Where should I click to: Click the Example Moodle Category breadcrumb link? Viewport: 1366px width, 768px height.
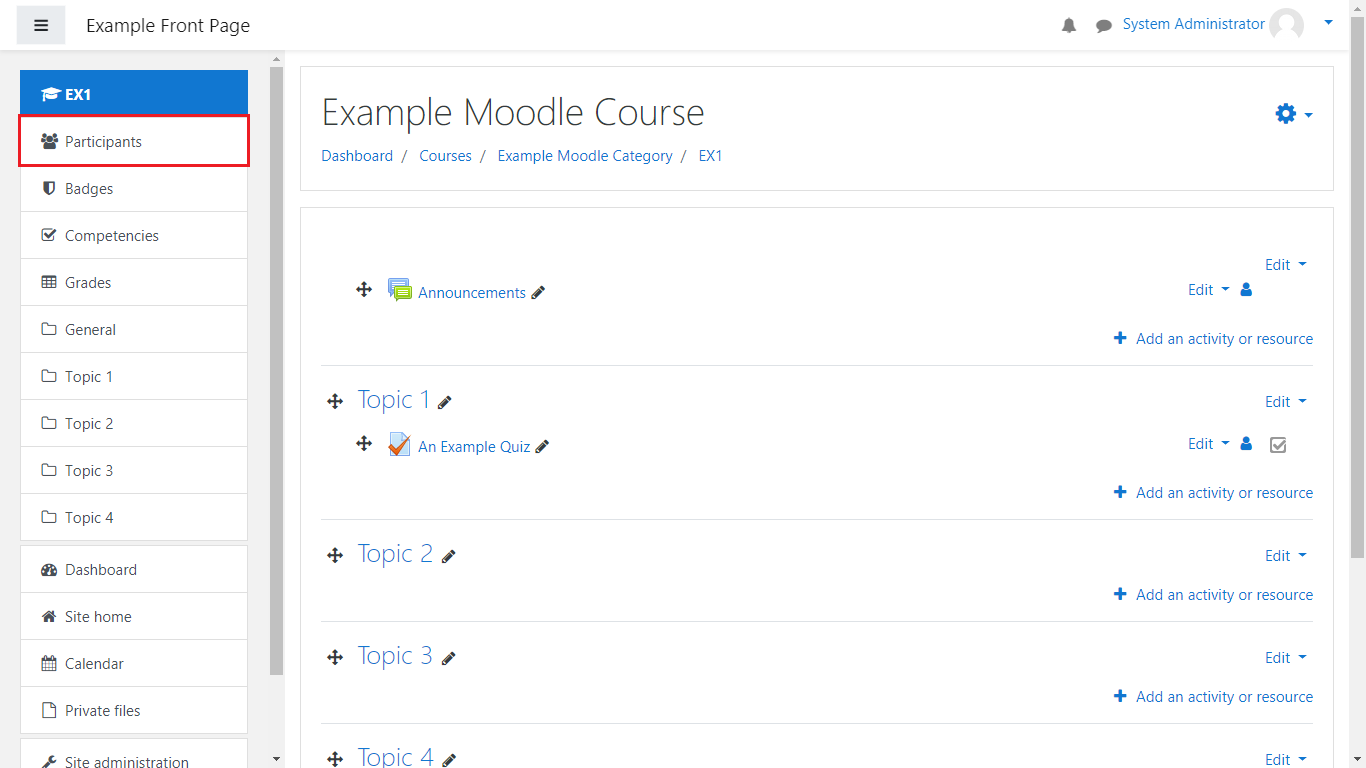coord(585,156)
